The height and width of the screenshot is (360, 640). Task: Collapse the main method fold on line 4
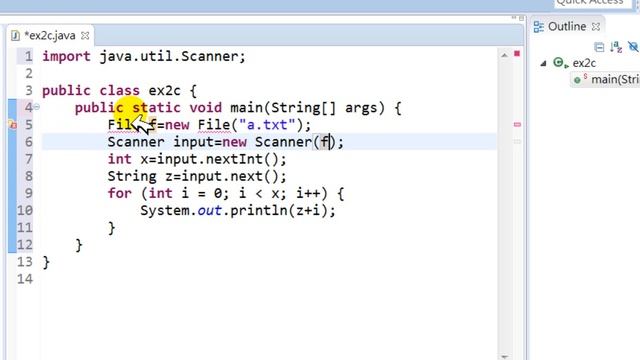click(37, 107)
